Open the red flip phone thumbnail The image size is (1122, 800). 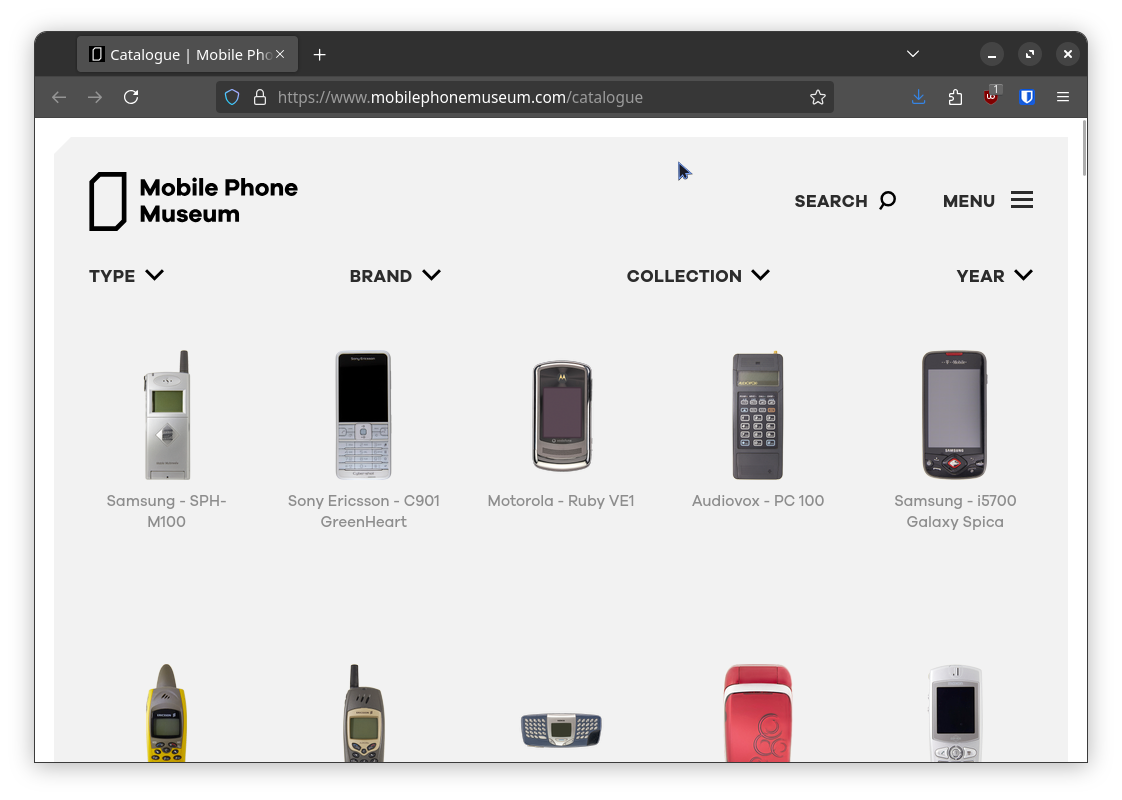pos(758,713)
